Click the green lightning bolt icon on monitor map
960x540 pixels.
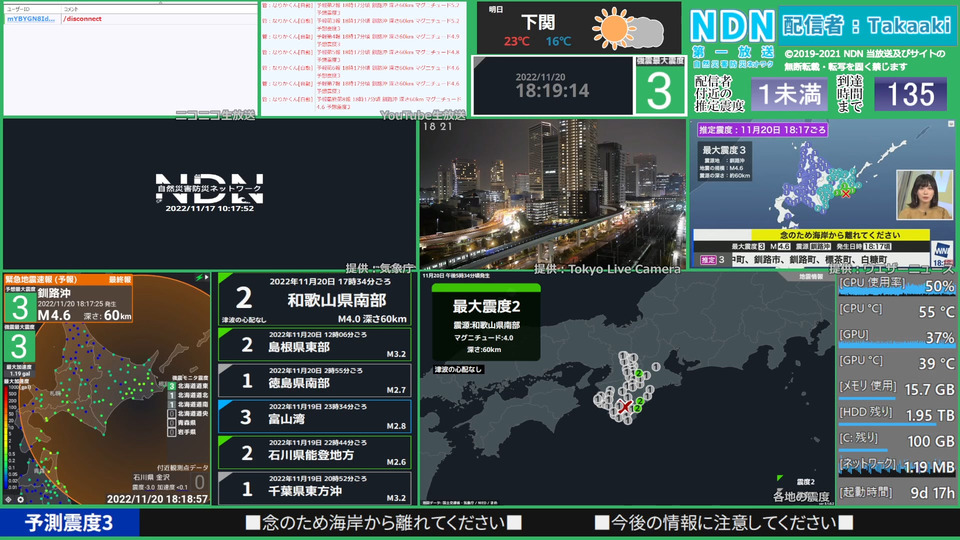coord(199,278)
